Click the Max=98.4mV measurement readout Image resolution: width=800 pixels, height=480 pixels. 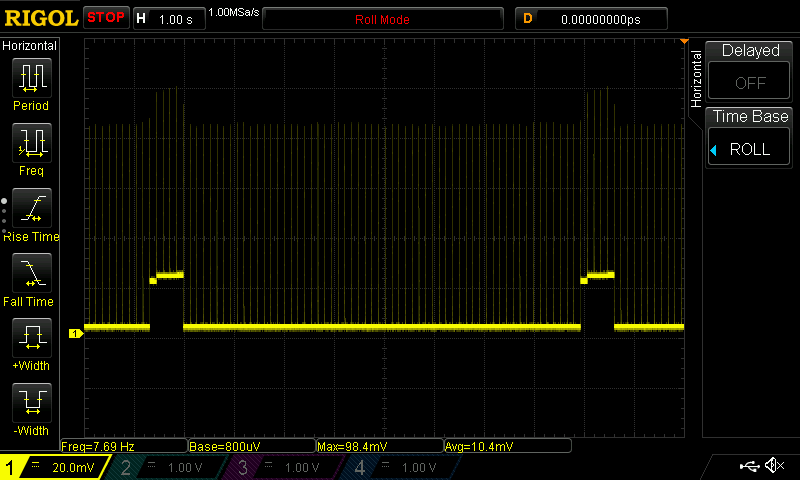click(x=380, y=446)
